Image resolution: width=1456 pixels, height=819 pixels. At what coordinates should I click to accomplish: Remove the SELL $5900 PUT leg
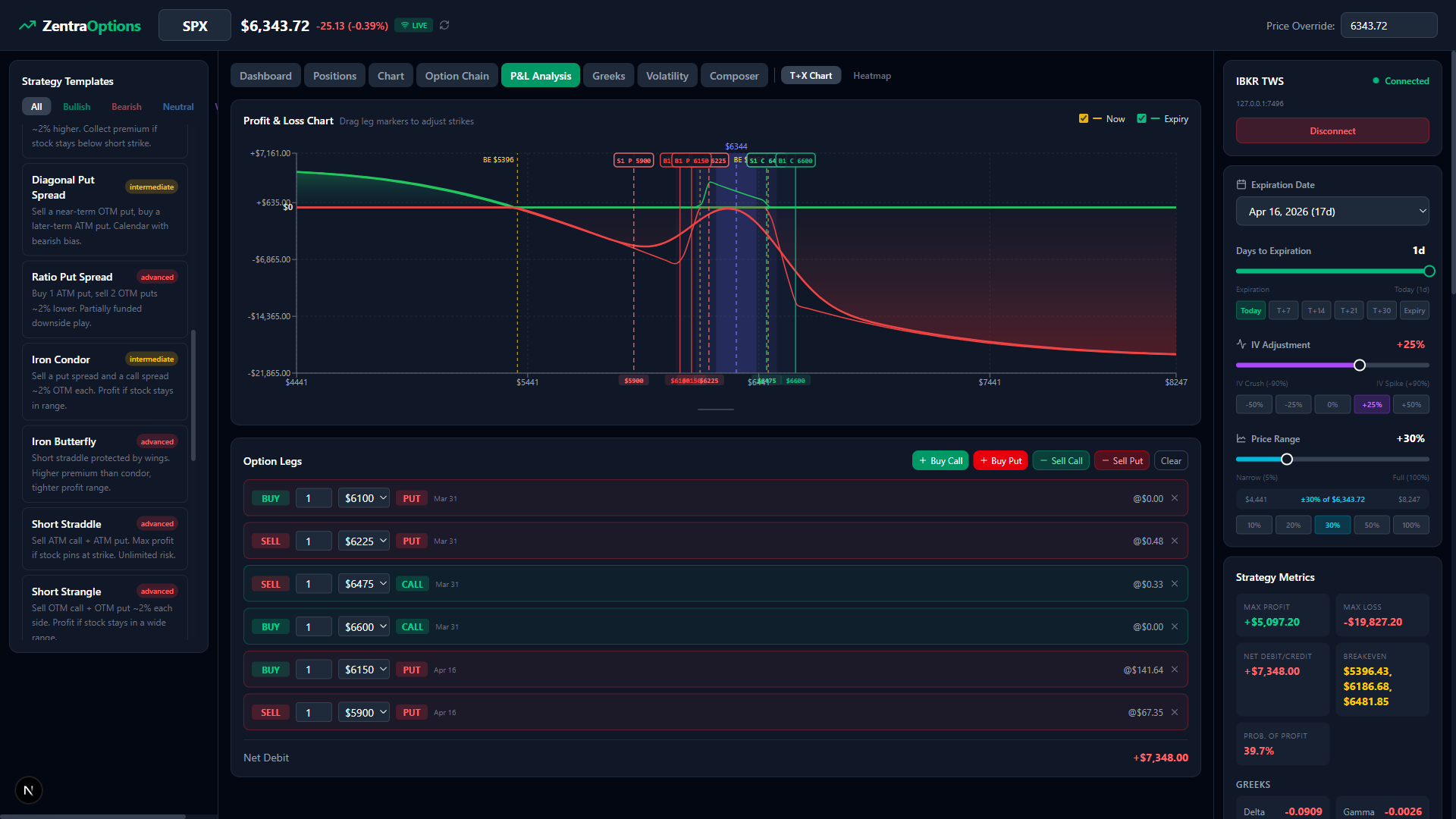[x=1175, y=712]
